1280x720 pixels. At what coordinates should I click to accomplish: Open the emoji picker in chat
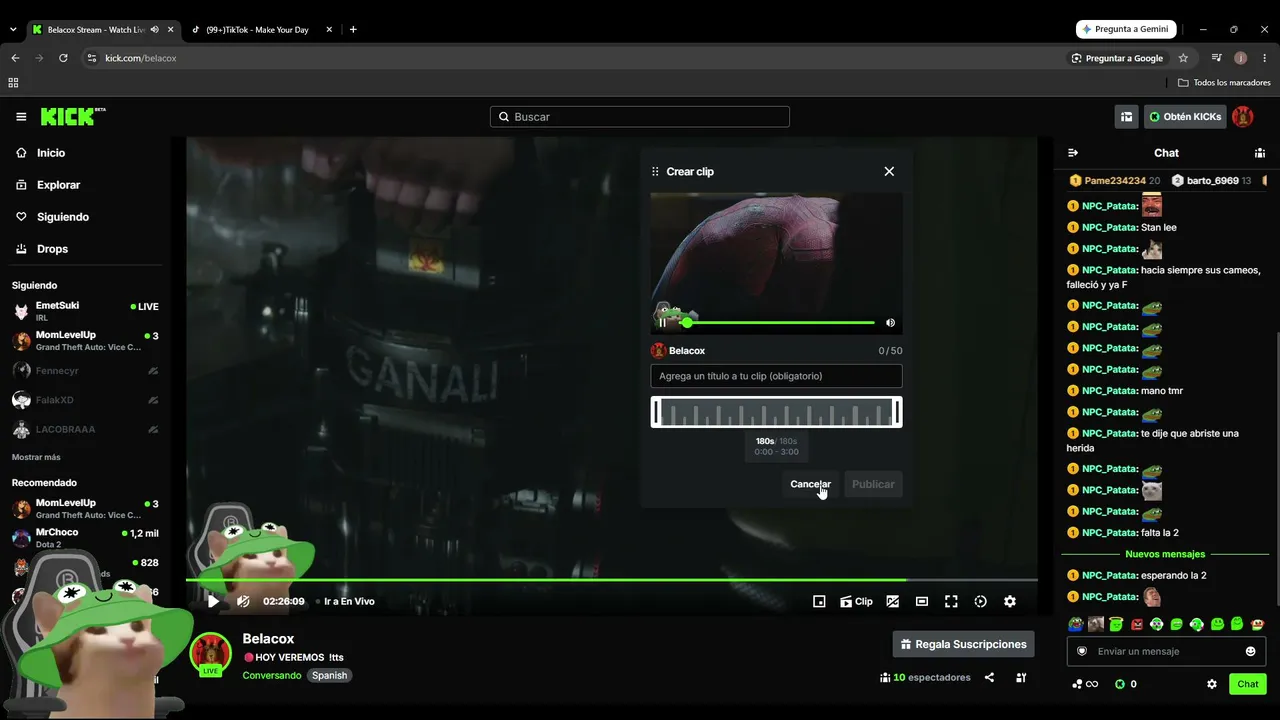coord(1250,651)
